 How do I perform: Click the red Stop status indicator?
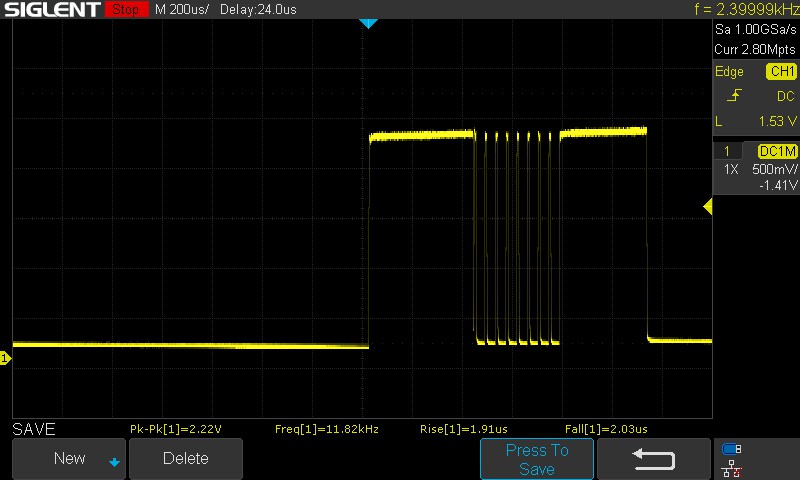[x=126, y=9]
